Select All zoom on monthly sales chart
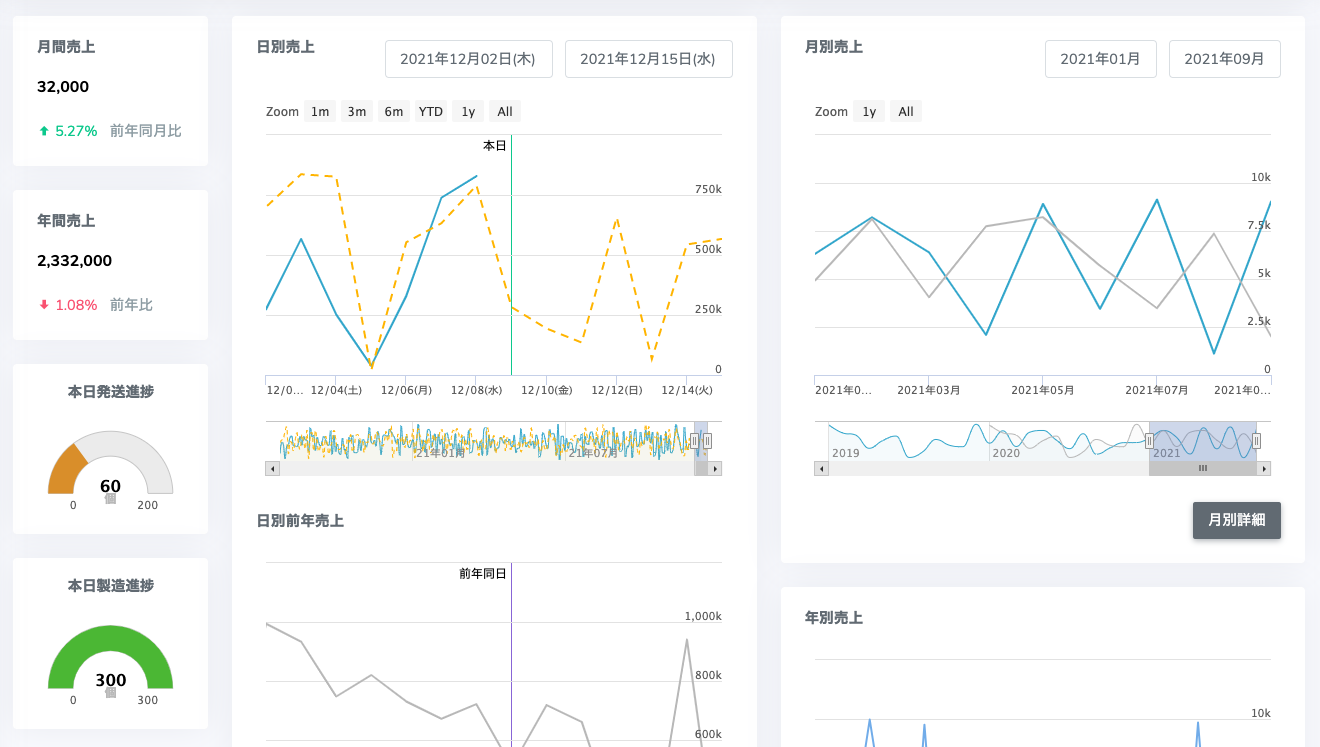The image size is (1320, 747). [906, 112]
